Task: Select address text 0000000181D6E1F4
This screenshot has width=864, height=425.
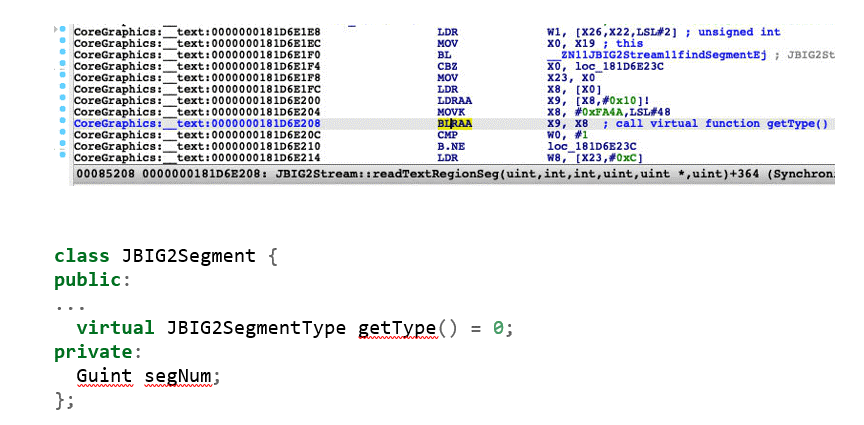Action: point(266,67)
